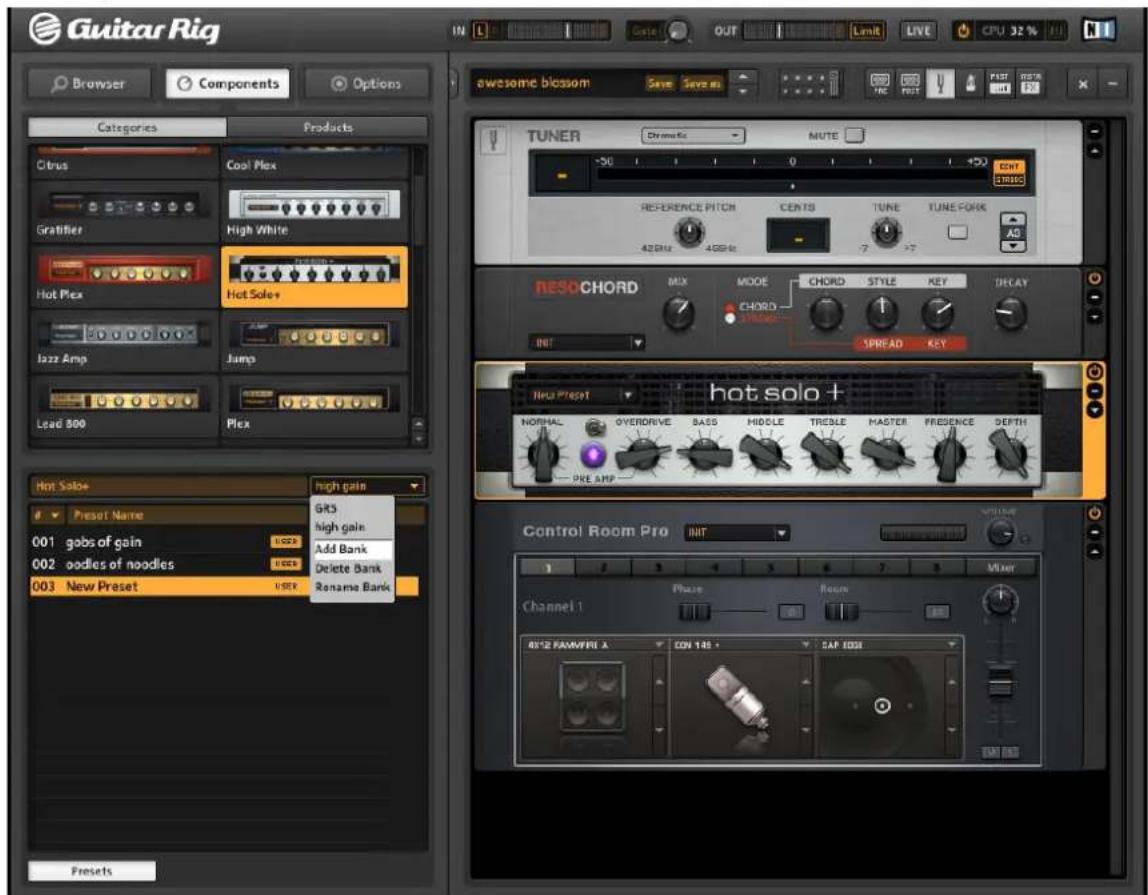Image resolution: width=1148 pixels, height=895 pixels.
Task: Save the awesome blossom preset
Action: 659,83
